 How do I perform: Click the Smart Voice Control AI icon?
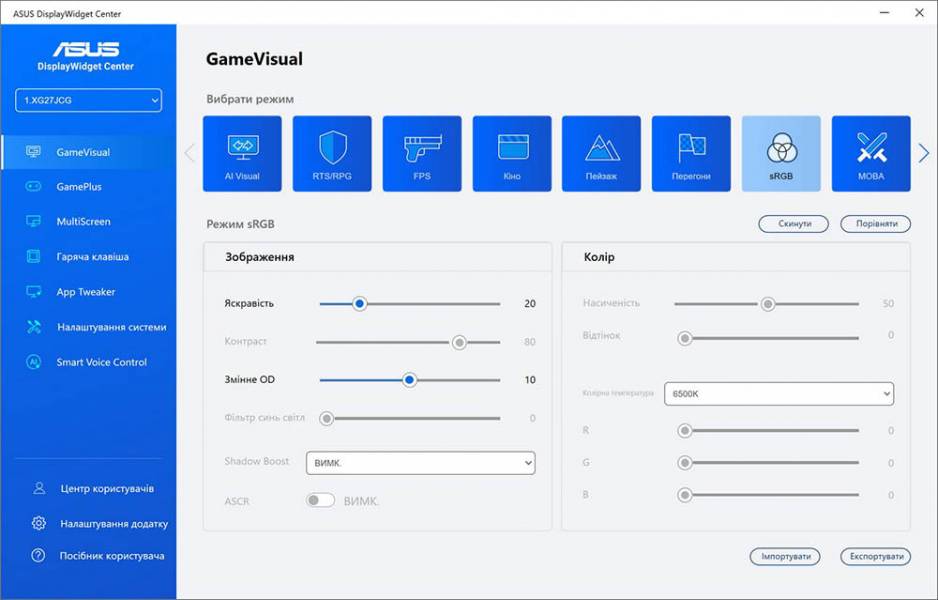[34, 362]
